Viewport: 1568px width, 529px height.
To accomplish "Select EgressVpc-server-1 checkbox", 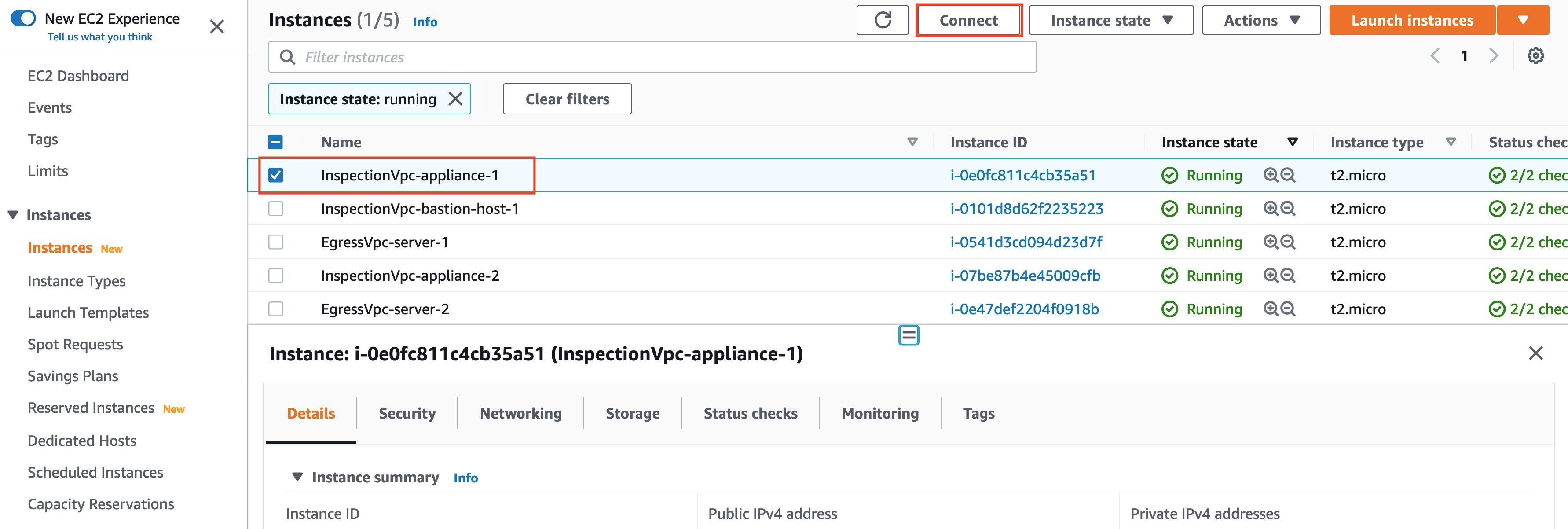I will tap(275, 242).
